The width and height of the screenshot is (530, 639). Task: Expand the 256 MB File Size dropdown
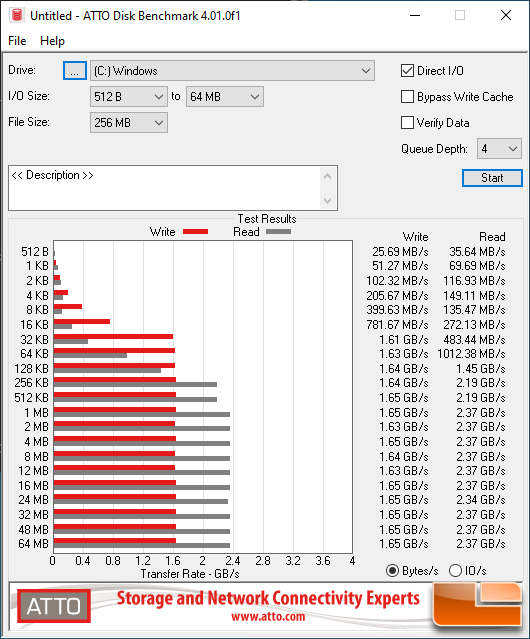pyautogui.click(x=129, y=123)
